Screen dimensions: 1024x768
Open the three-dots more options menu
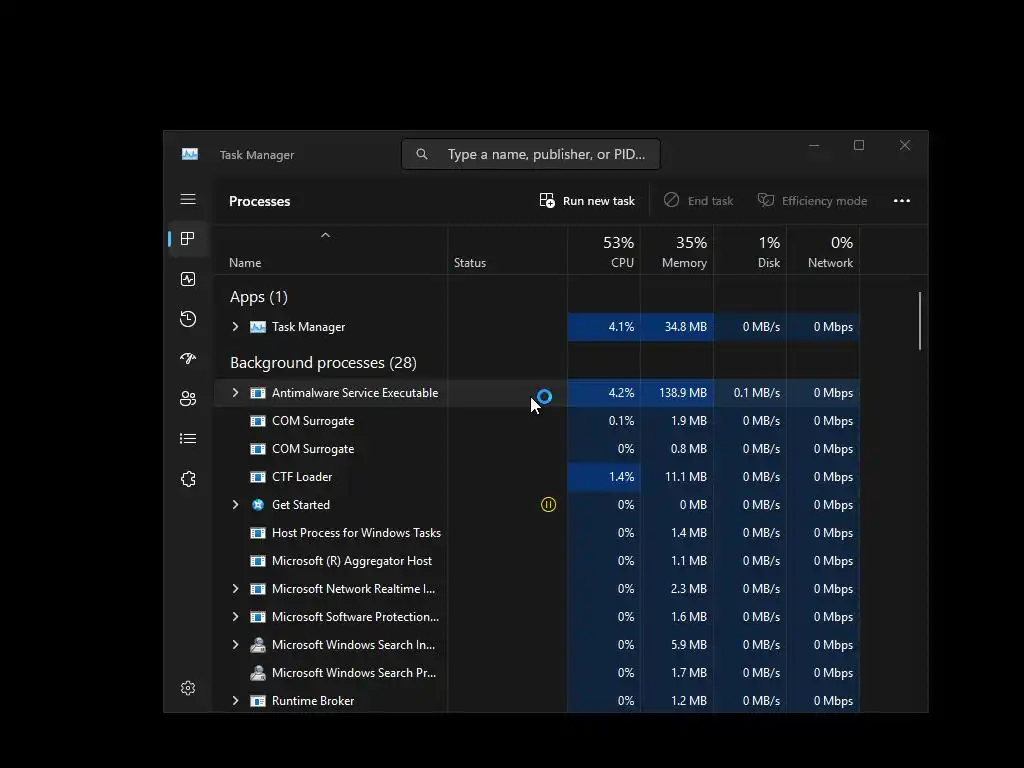pos(902,201)
